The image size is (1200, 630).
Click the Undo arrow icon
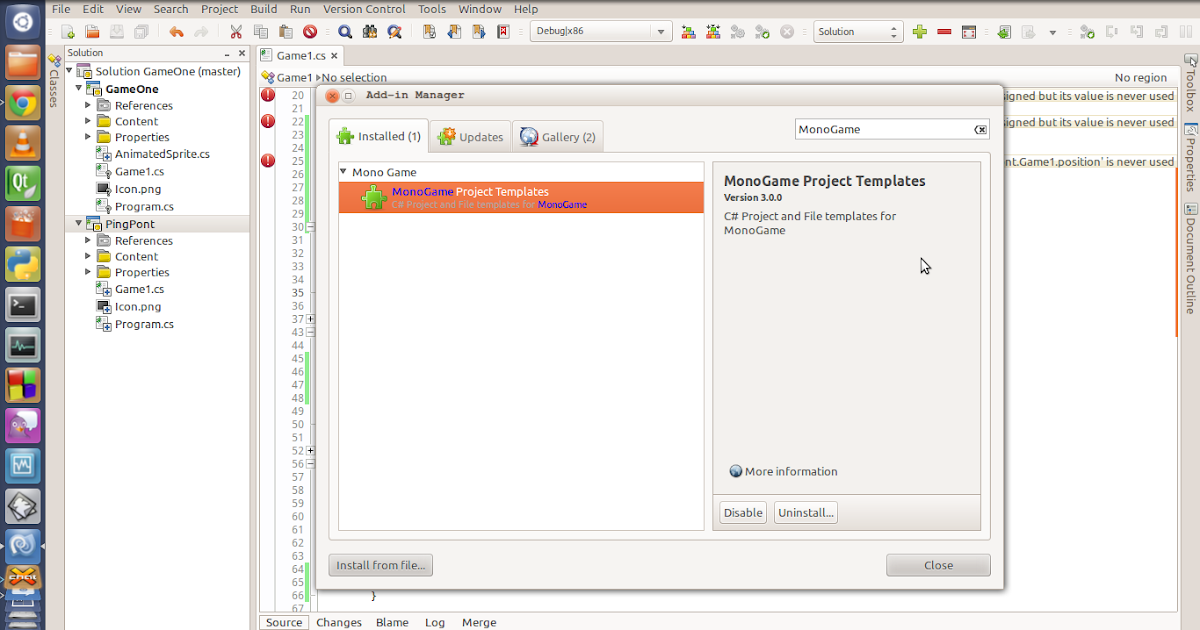coord(177,31)
